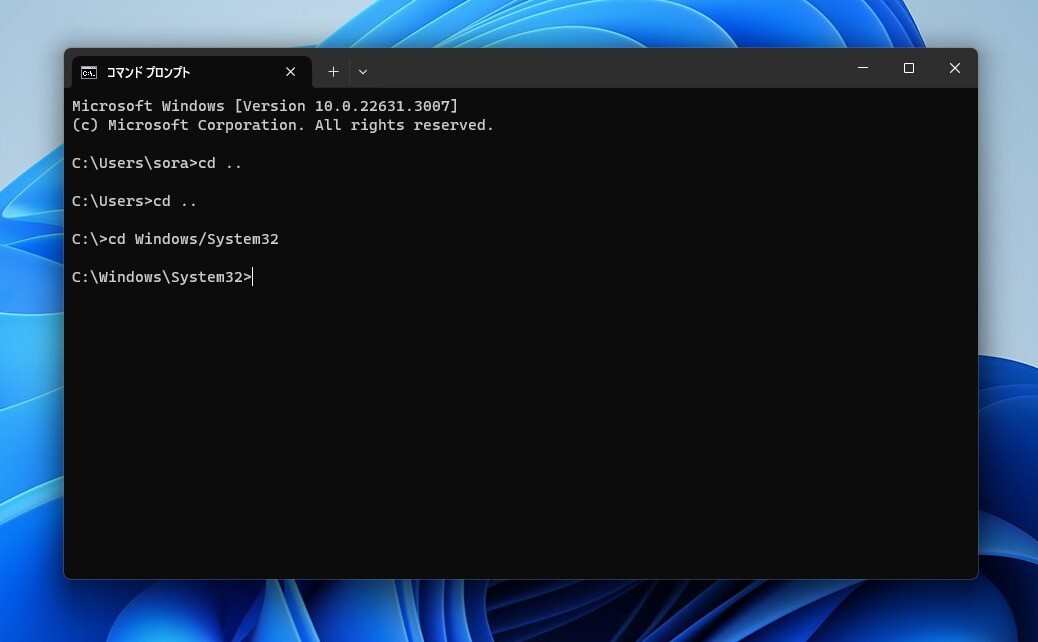Image resolution: width=1038 pixels, height=642 pixels.
Task: Click the maximize icon on the title bar
Action: 908,68
